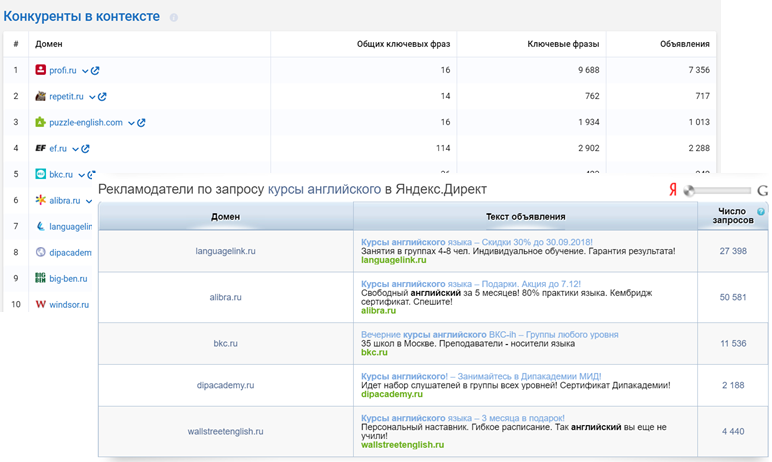This screenshot has height=462, width=772.
Task: Open dropdown arrow beside puzzle-english.com
Action: pyautogui.click(x=131, y=123)
